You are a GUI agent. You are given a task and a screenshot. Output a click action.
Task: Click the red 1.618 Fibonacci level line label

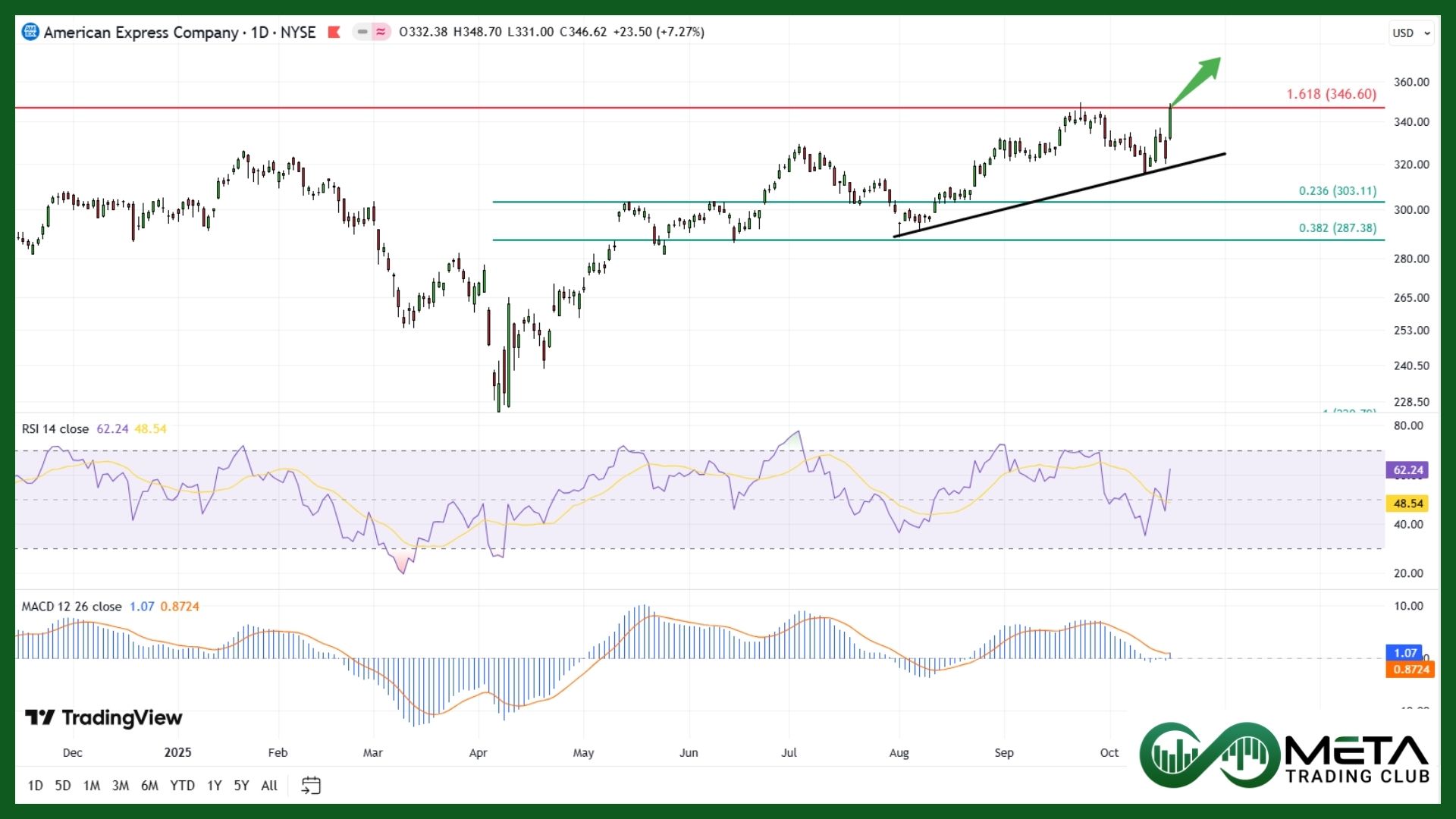click(1331, 94)
